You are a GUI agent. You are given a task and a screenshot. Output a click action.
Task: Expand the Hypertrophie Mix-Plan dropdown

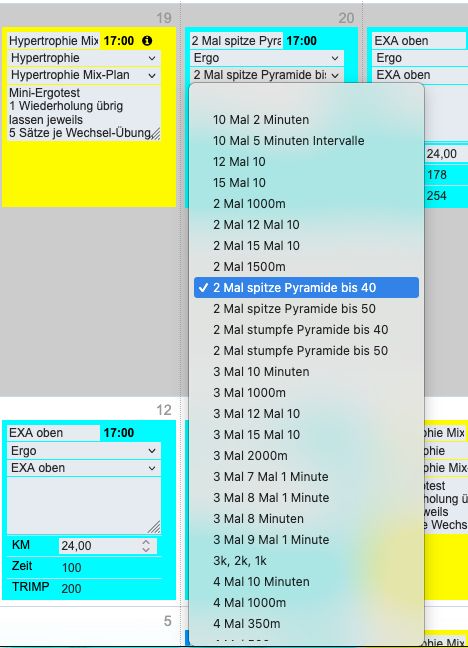(84, 75)
